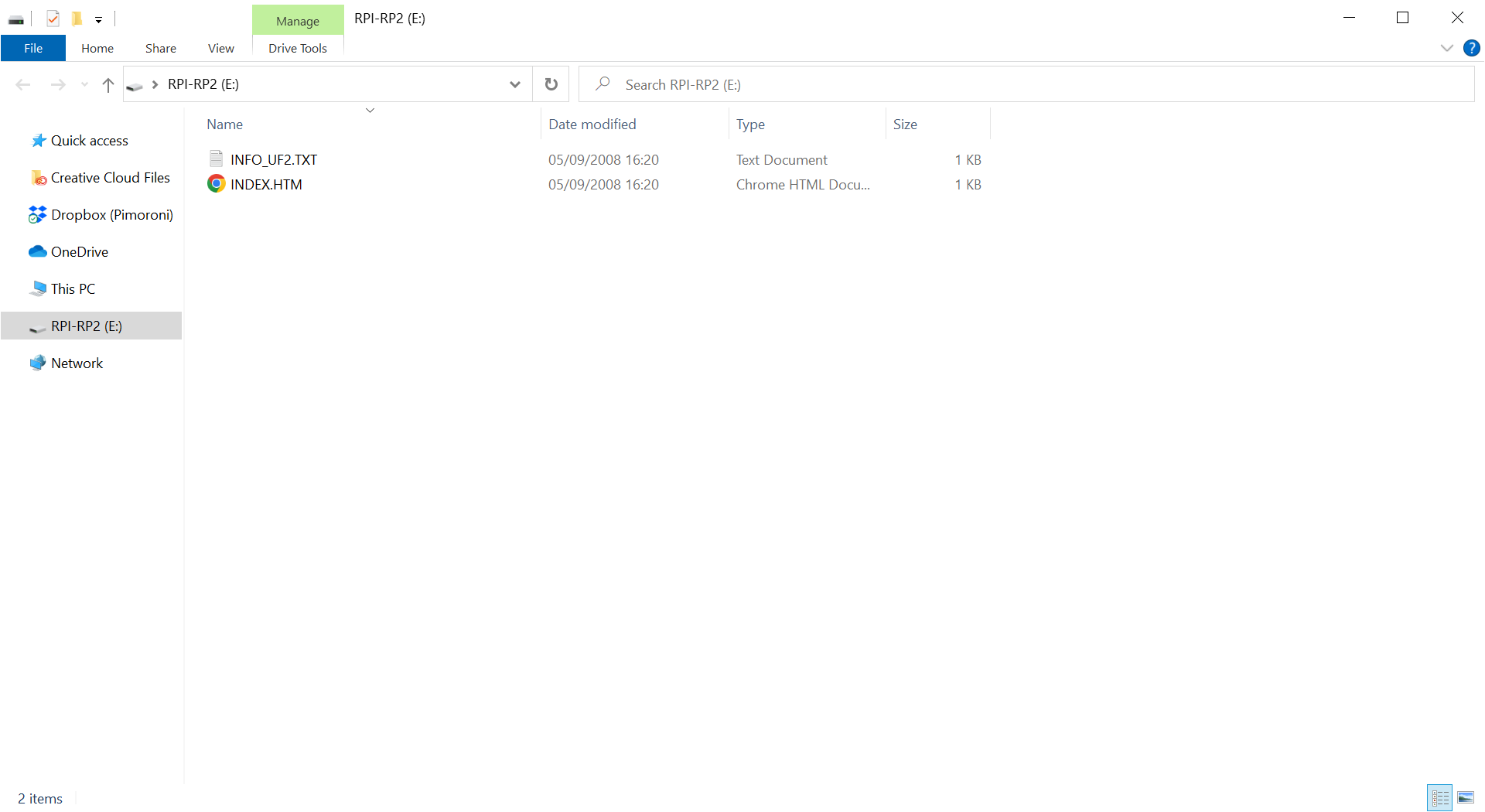Switch to the View ribbon tab
1485x812 pixels.
click(x=220, y=48)
